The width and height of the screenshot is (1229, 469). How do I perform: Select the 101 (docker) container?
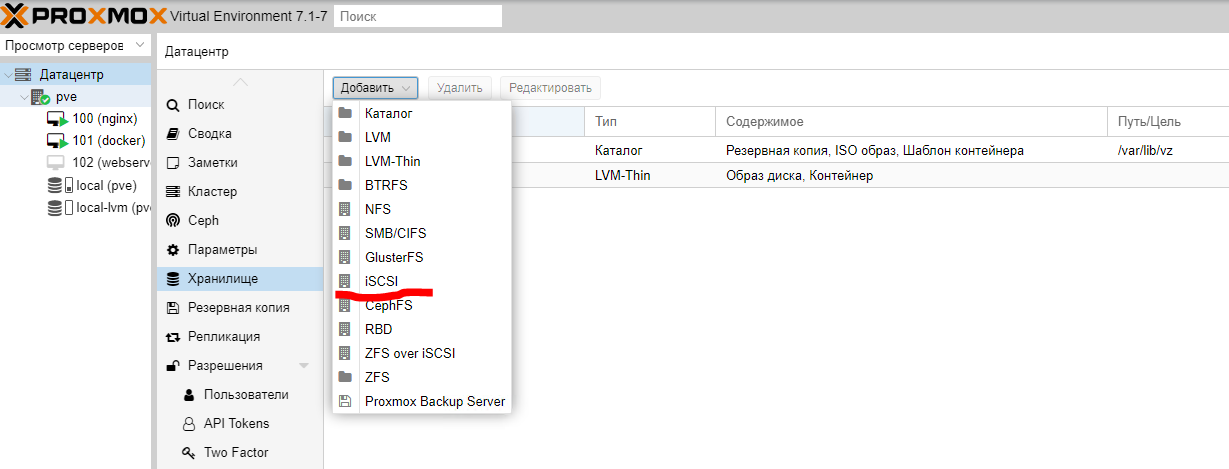coord(108,141)
